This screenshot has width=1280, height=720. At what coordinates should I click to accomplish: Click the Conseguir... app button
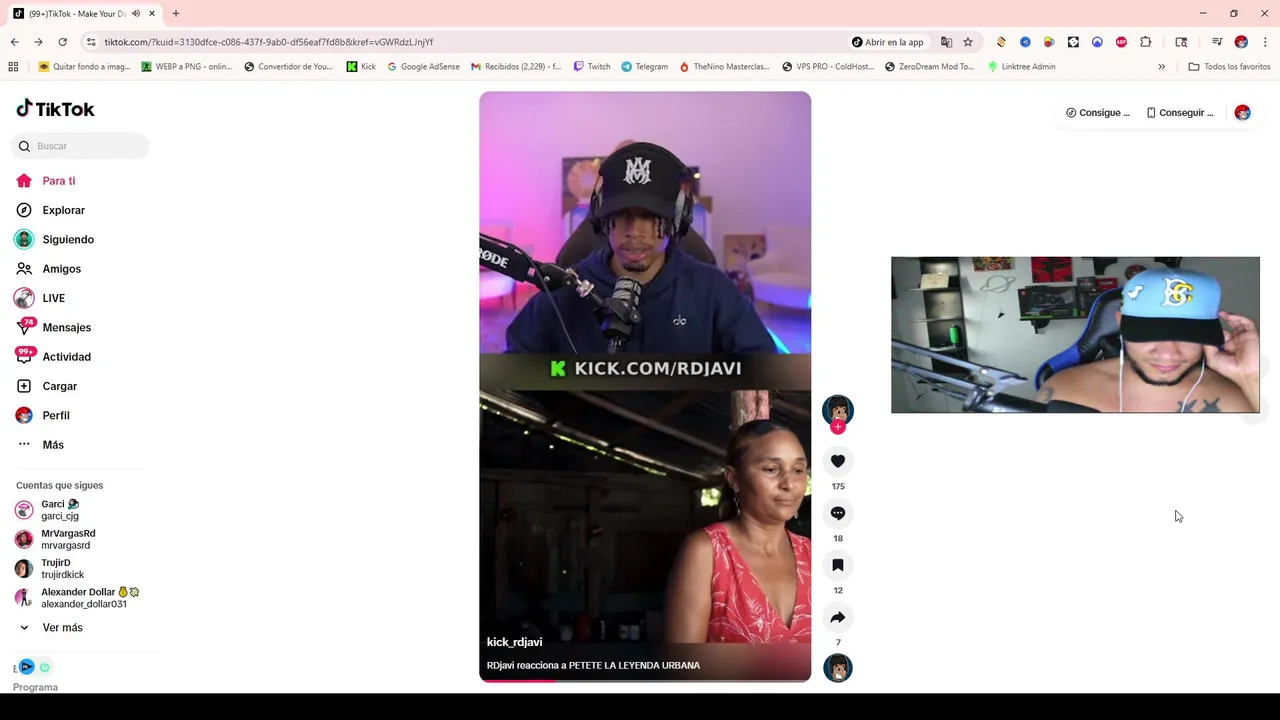1179,113
